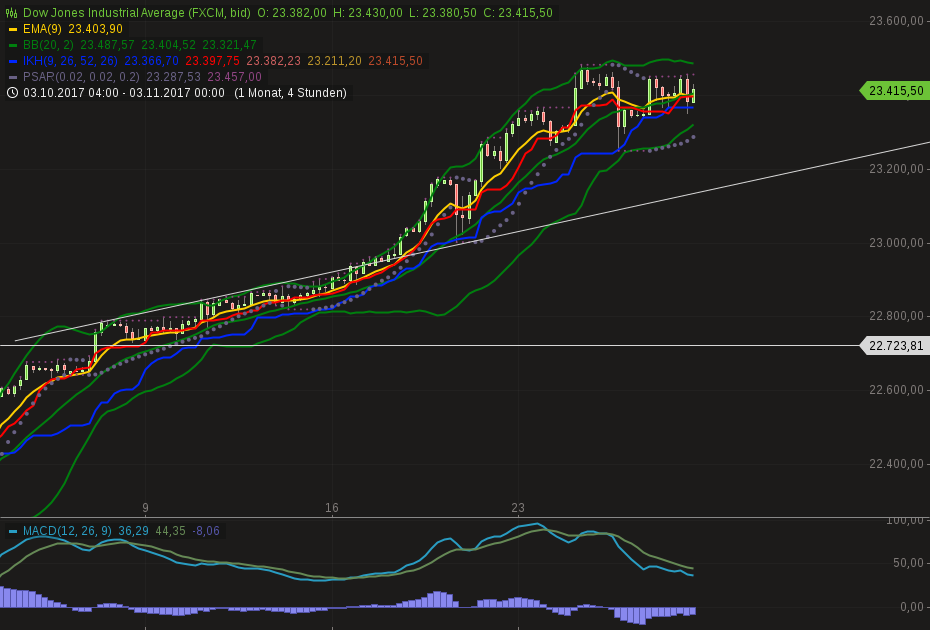
Task: Click the Dow Jones instrument symbol icon
Action: click(12, 12)
